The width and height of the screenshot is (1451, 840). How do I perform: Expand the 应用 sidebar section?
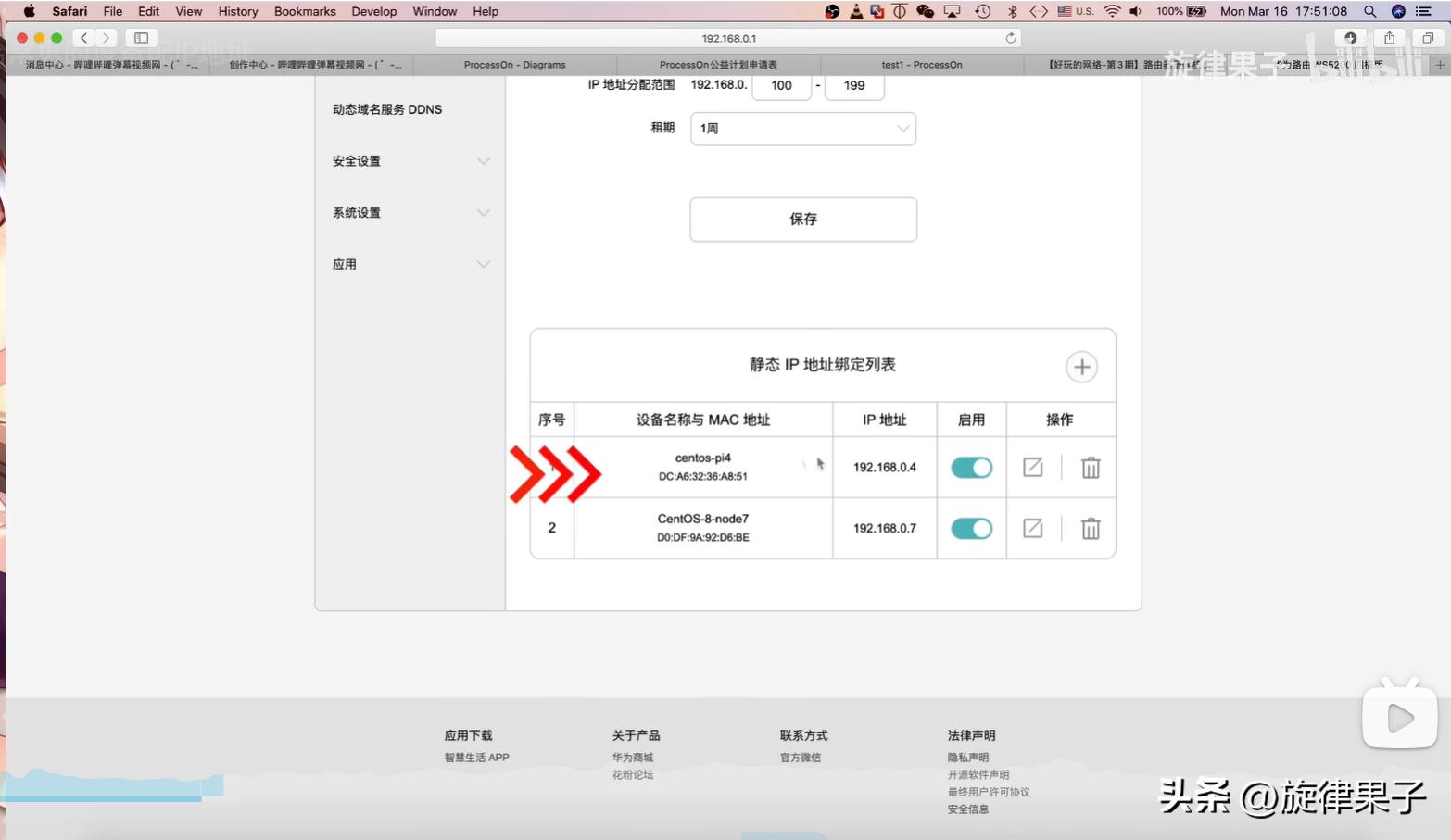point(410,265)
